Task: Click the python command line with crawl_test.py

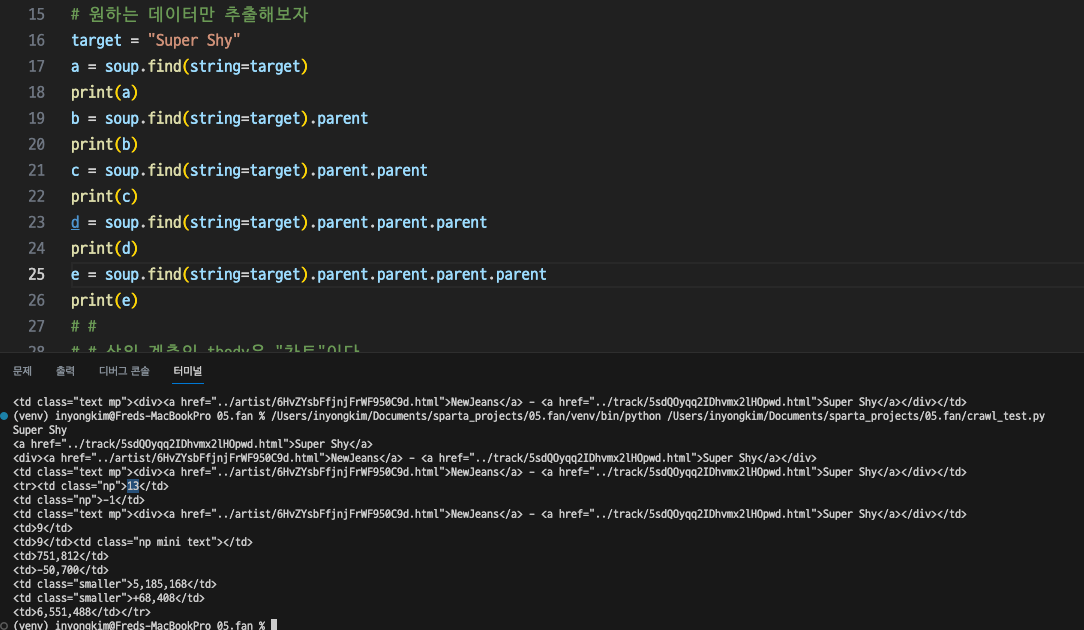Action: (529, 416)
